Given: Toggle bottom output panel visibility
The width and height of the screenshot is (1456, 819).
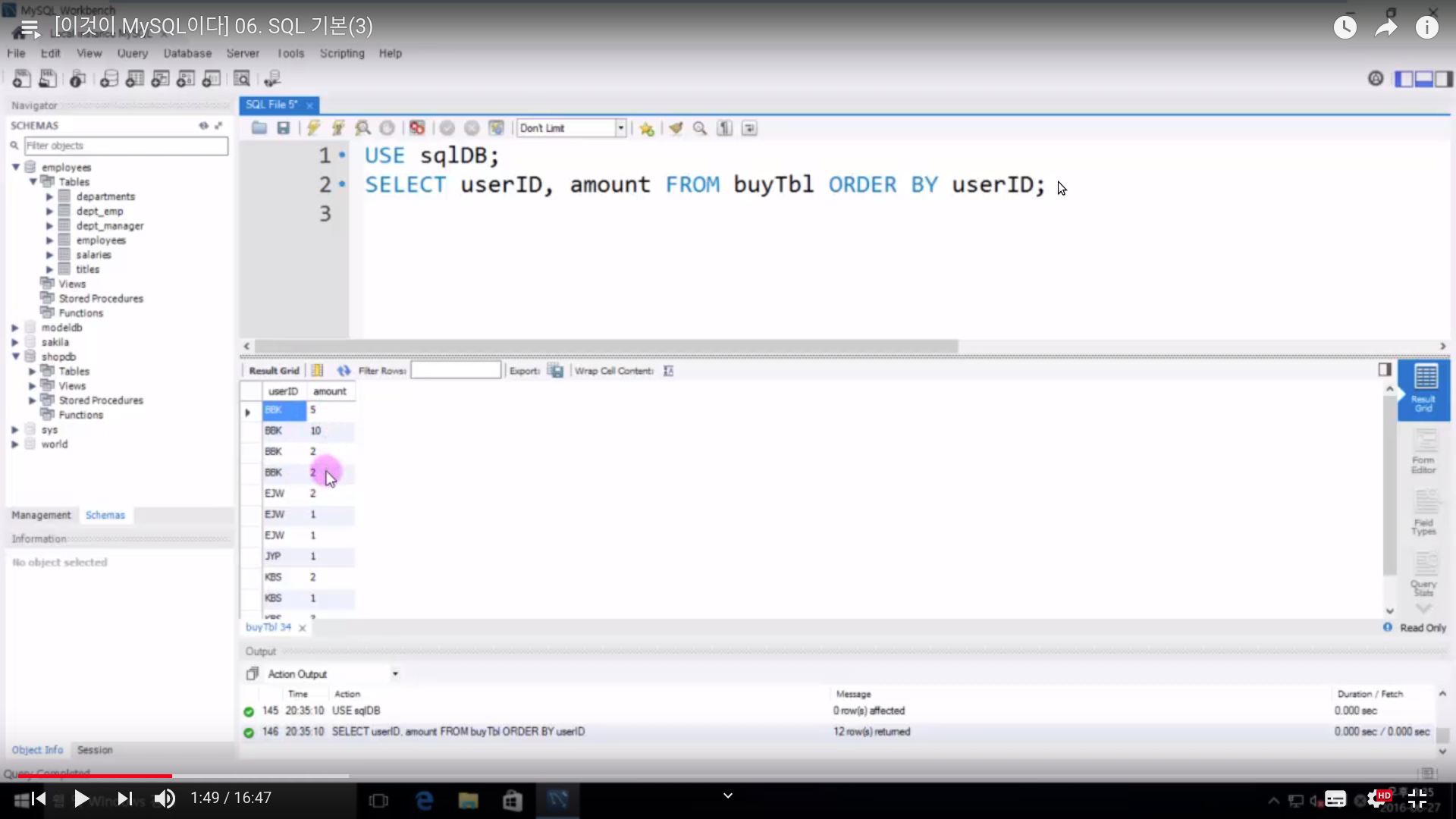Looking at the screenshot, I should click(1423, 79).
